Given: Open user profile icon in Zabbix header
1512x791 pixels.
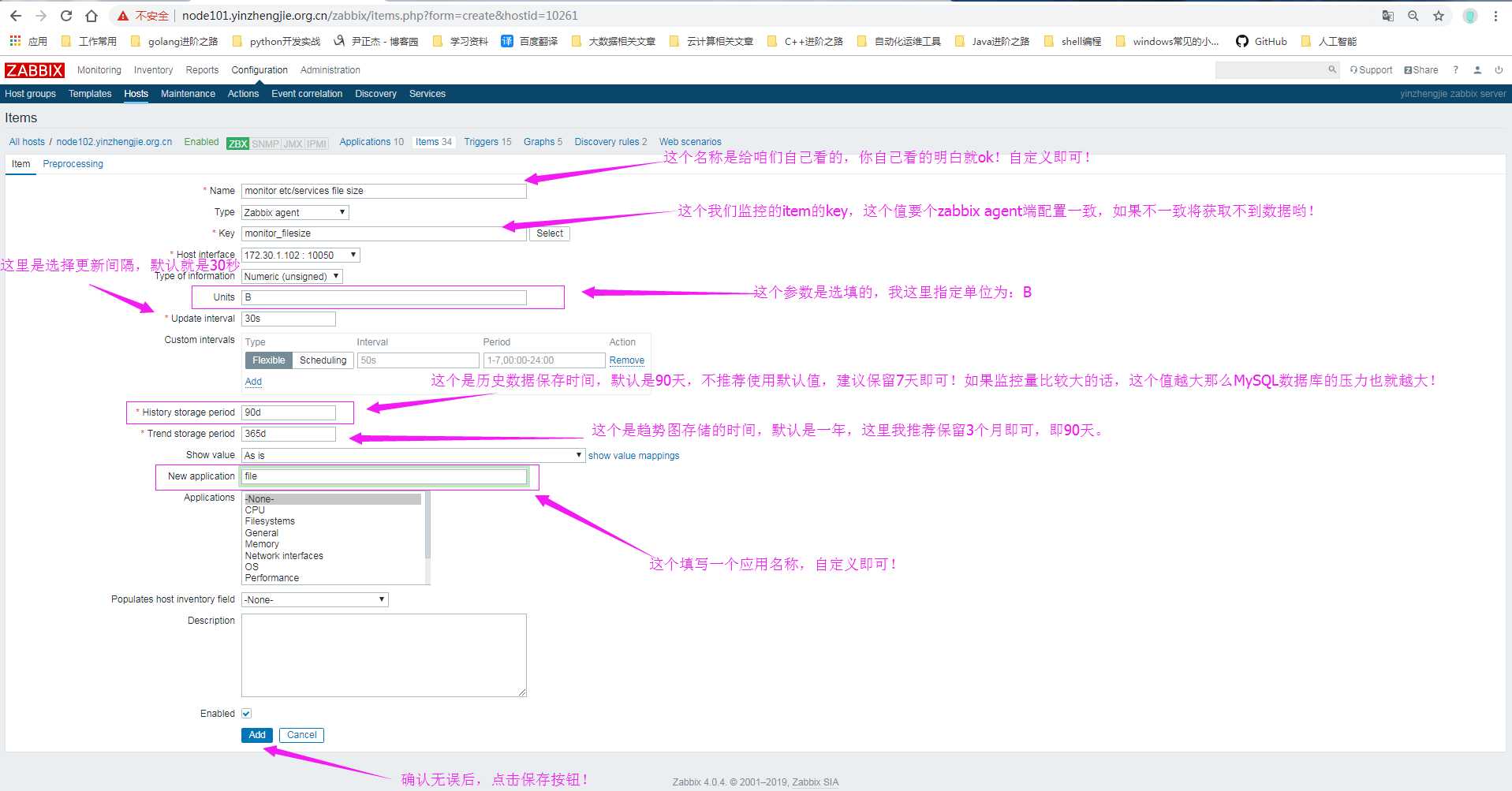Looking at the screenshot, I should [x=1477, y=69].
